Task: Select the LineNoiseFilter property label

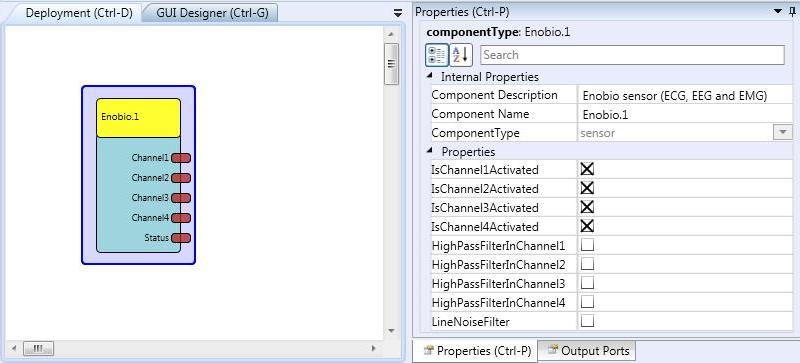Action: 470,322
